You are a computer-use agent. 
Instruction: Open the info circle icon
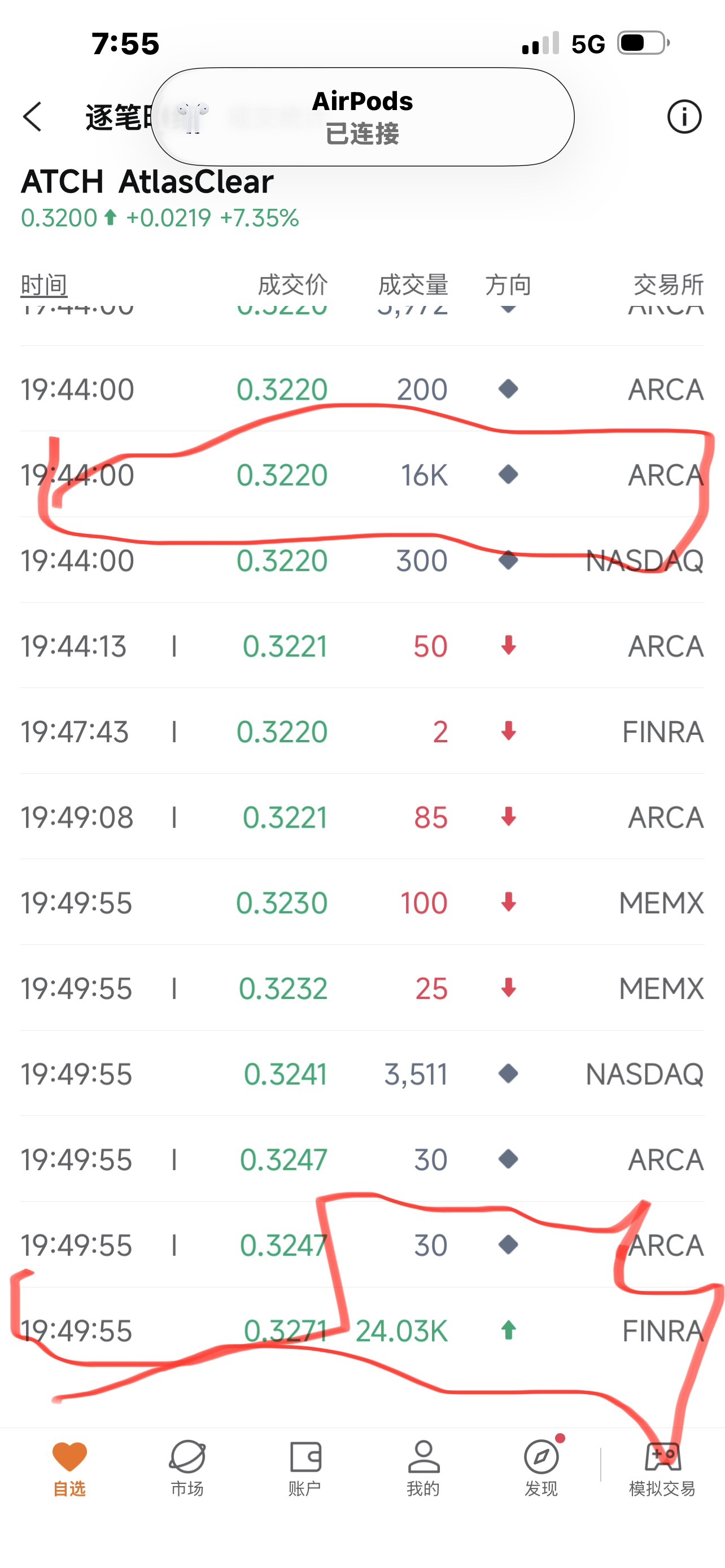click(x=684, y=116)
